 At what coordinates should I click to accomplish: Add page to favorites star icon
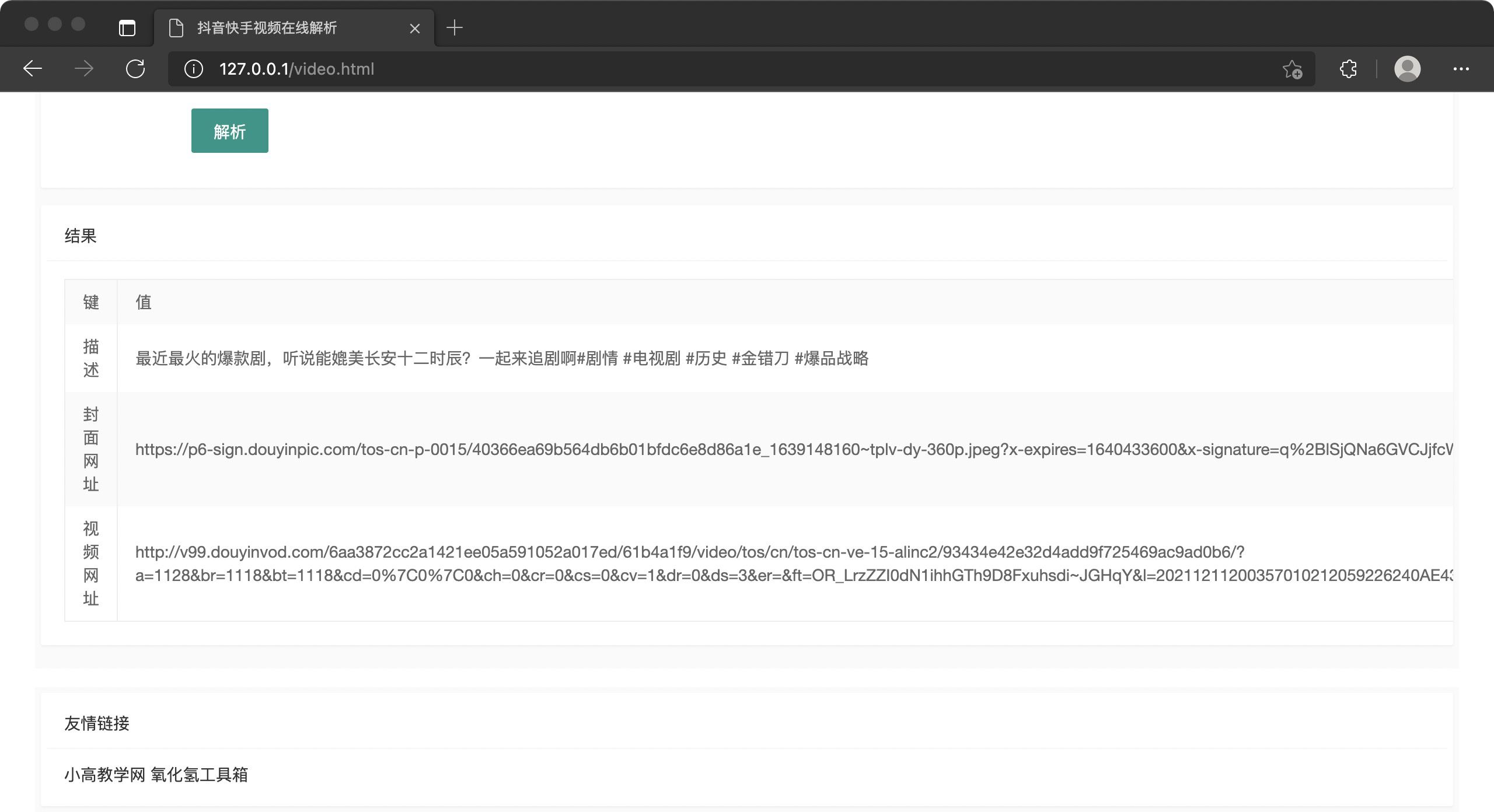coord(1292,69)
